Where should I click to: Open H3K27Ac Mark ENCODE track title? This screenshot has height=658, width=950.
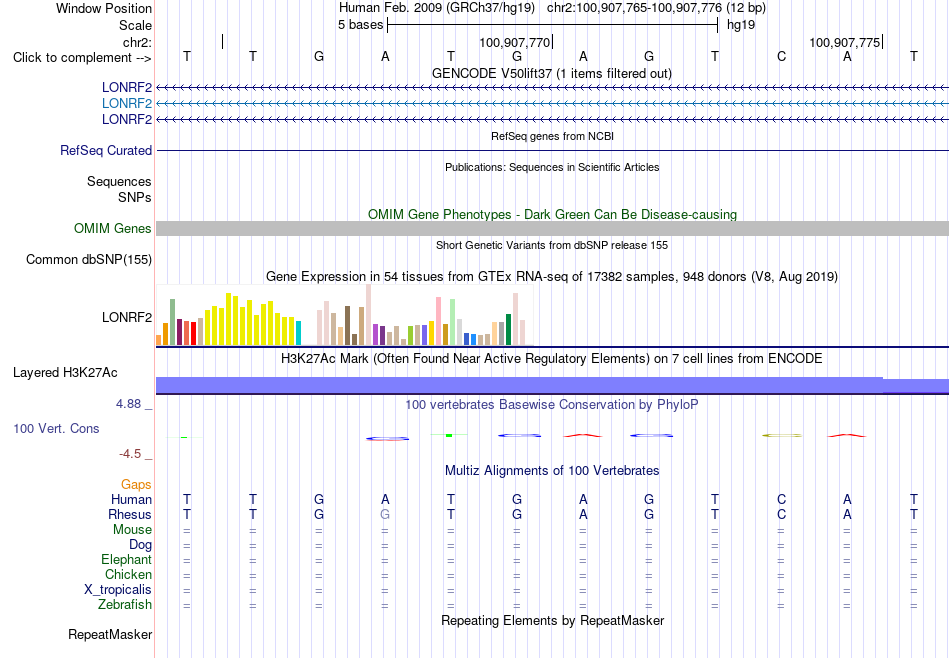(x=552, y=359)
